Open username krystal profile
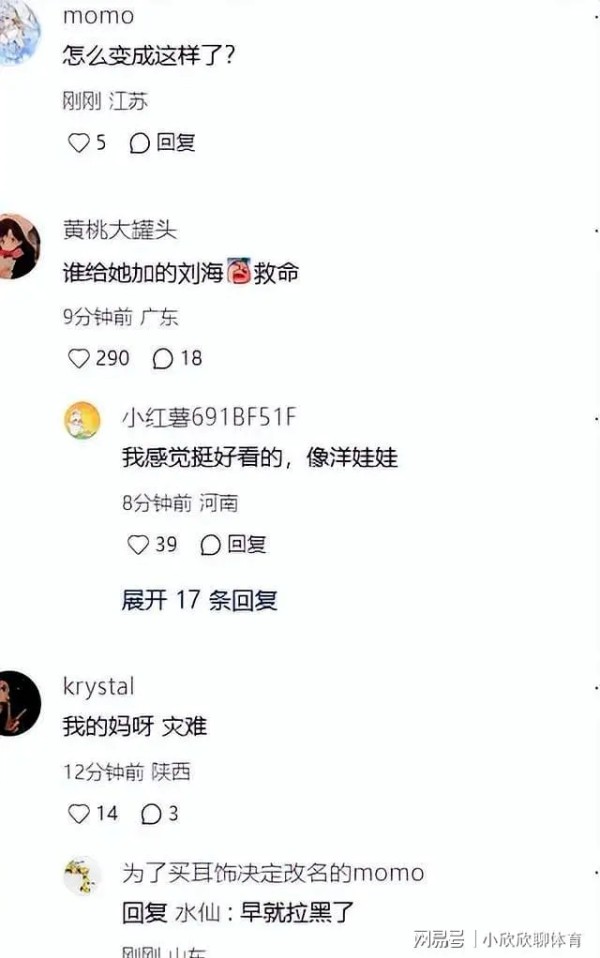The height and width of the screenshot is (958, 600). pyautogui.click(x=98, y=687)
